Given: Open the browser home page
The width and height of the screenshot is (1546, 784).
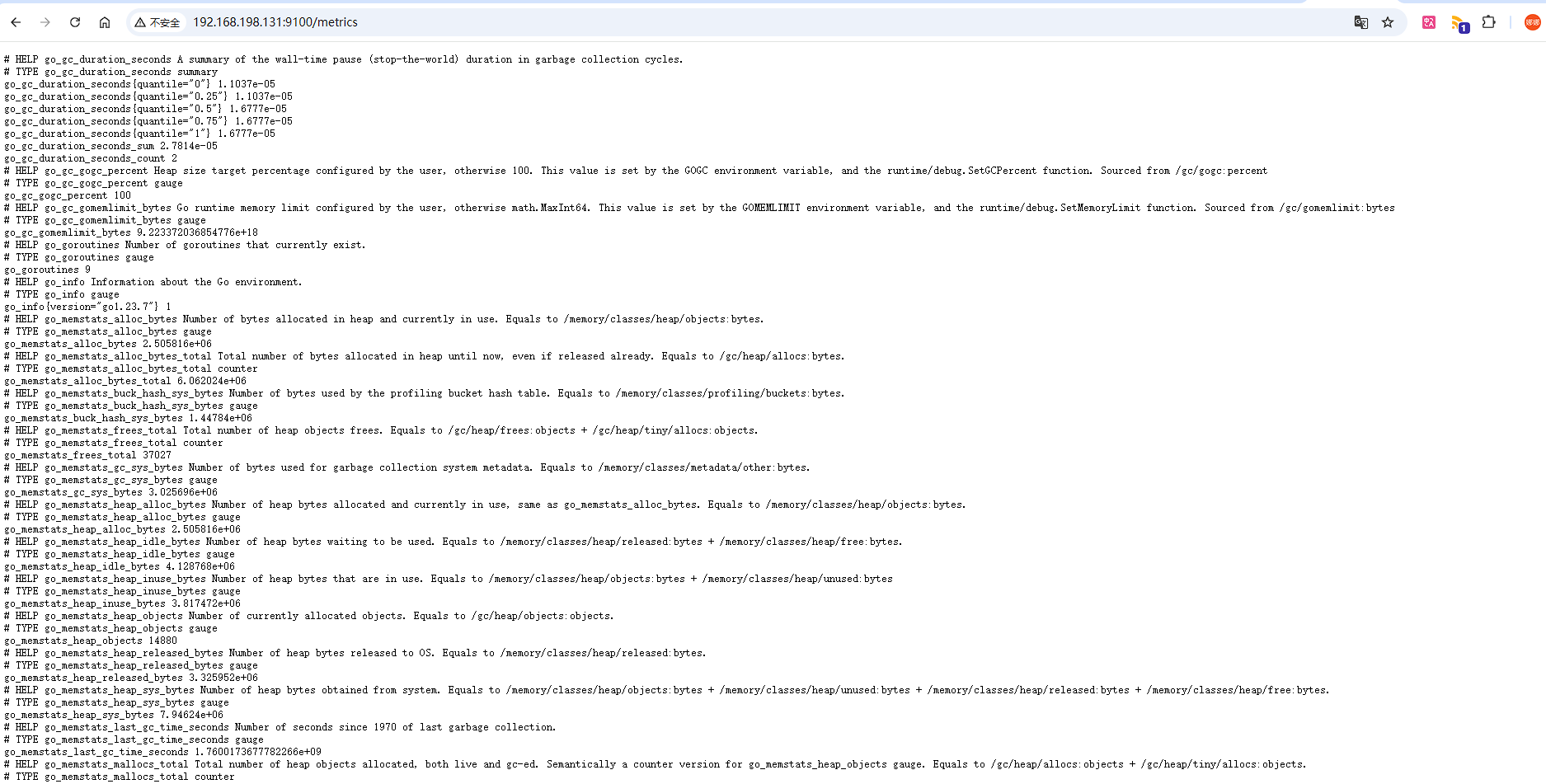Looking at the screenshot, I should click(105, 22).
